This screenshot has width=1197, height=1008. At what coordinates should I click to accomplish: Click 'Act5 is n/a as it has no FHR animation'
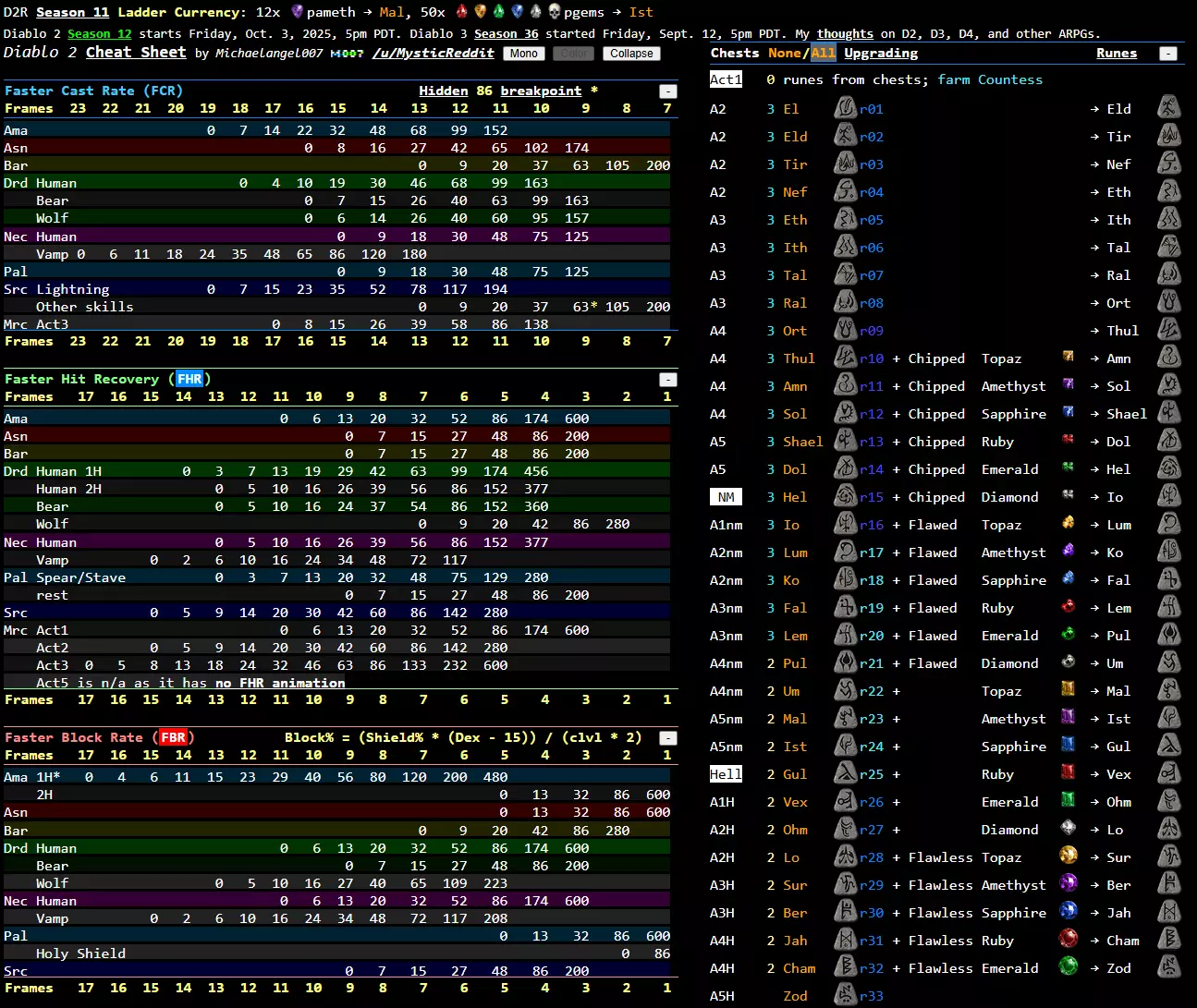coord(190,683)
